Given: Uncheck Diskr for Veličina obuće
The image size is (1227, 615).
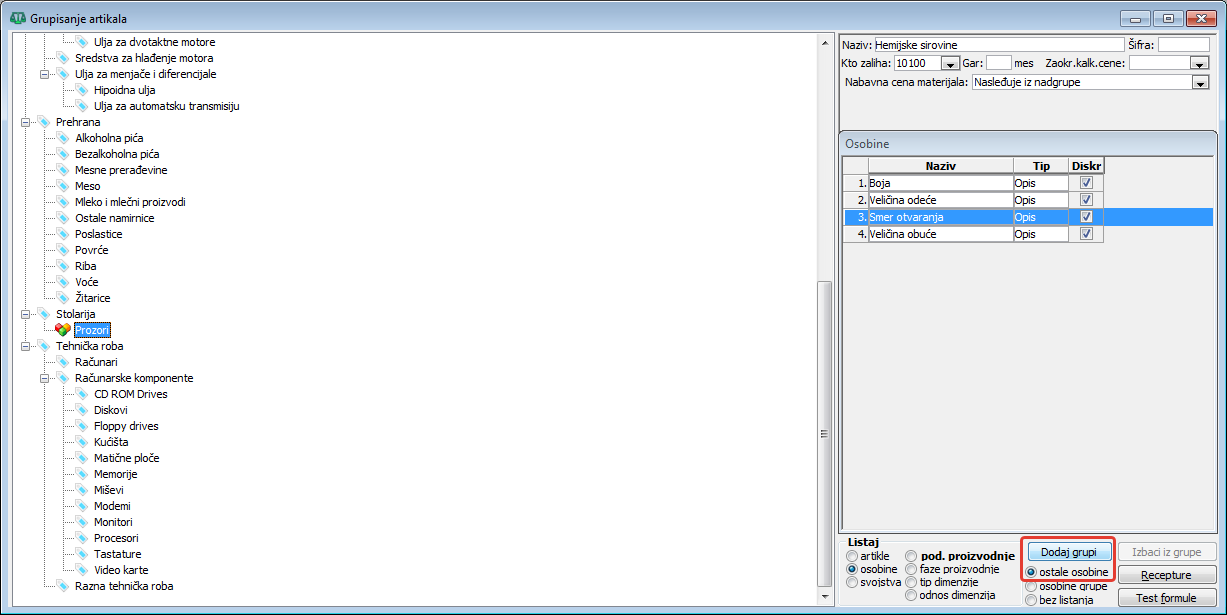Looking at the screenshot, I should 1086,234.
